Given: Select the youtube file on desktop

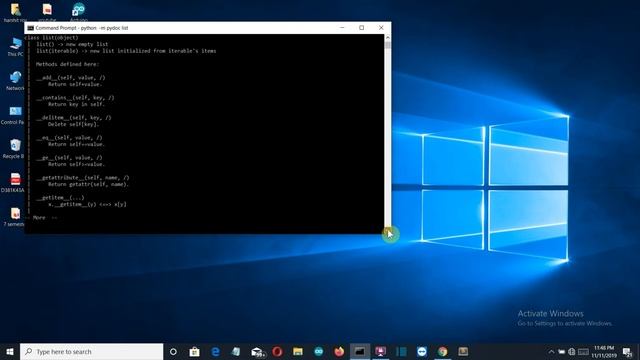Looking at the screenshot, I should point(47,12).
